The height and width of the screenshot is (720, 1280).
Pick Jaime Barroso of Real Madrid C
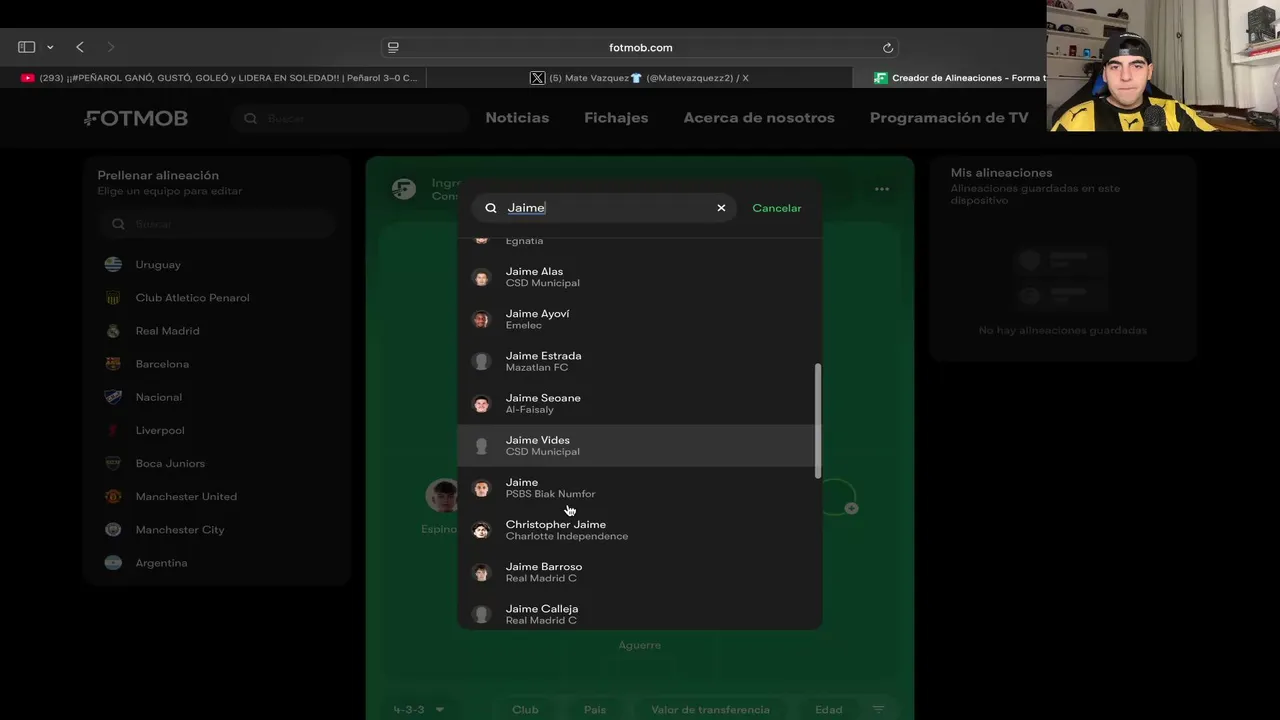pos(640,571)
